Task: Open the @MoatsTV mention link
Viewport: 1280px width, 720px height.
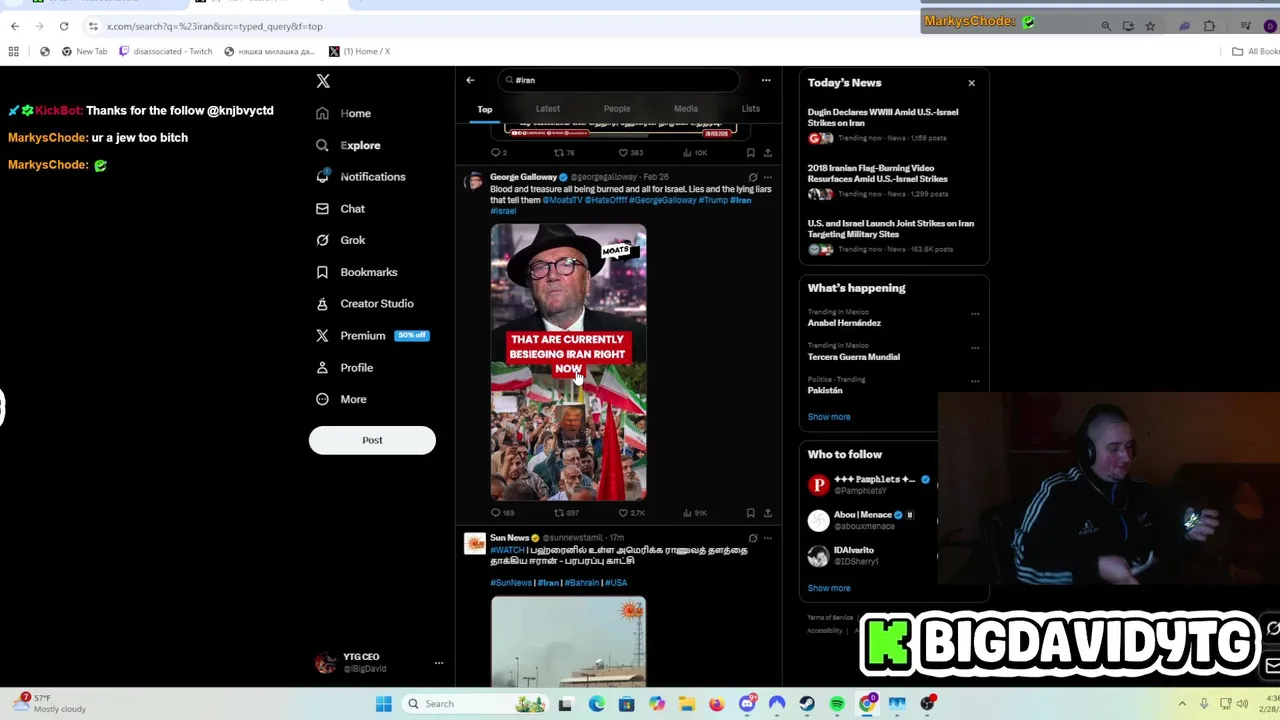Action: (562, 200)
